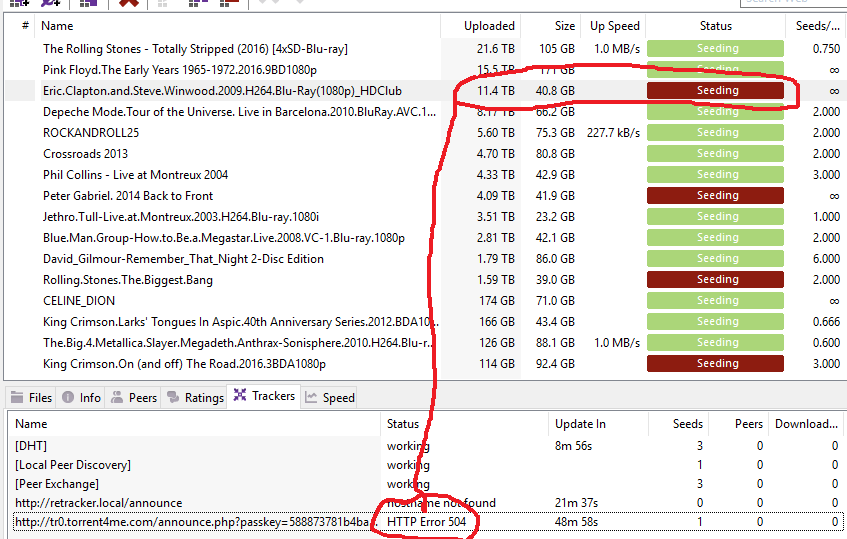Sort trackers by Seeds column
Viewport: 847px width, 539px height.
(678, 424)
